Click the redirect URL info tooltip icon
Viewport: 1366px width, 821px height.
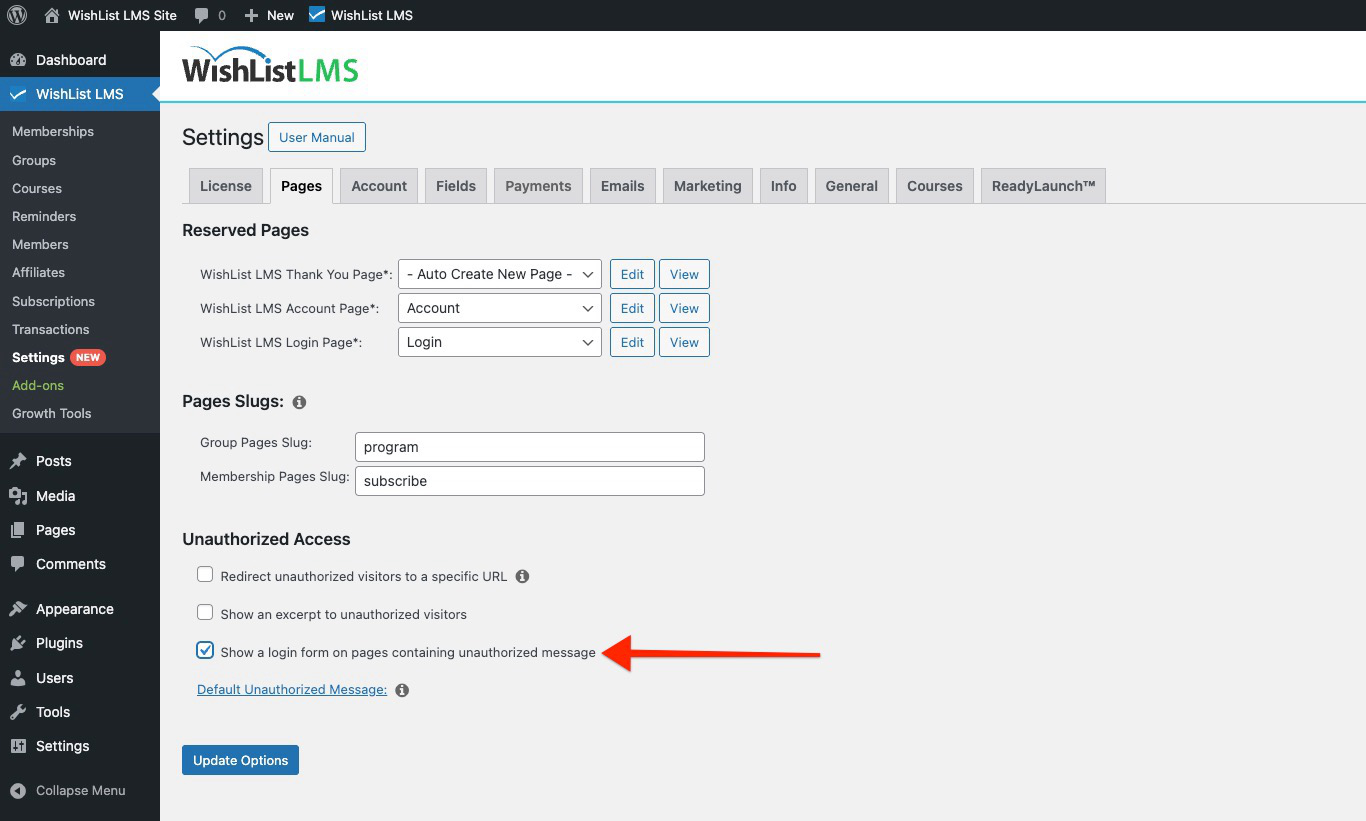pyautogui.click(x=522, y=576)
